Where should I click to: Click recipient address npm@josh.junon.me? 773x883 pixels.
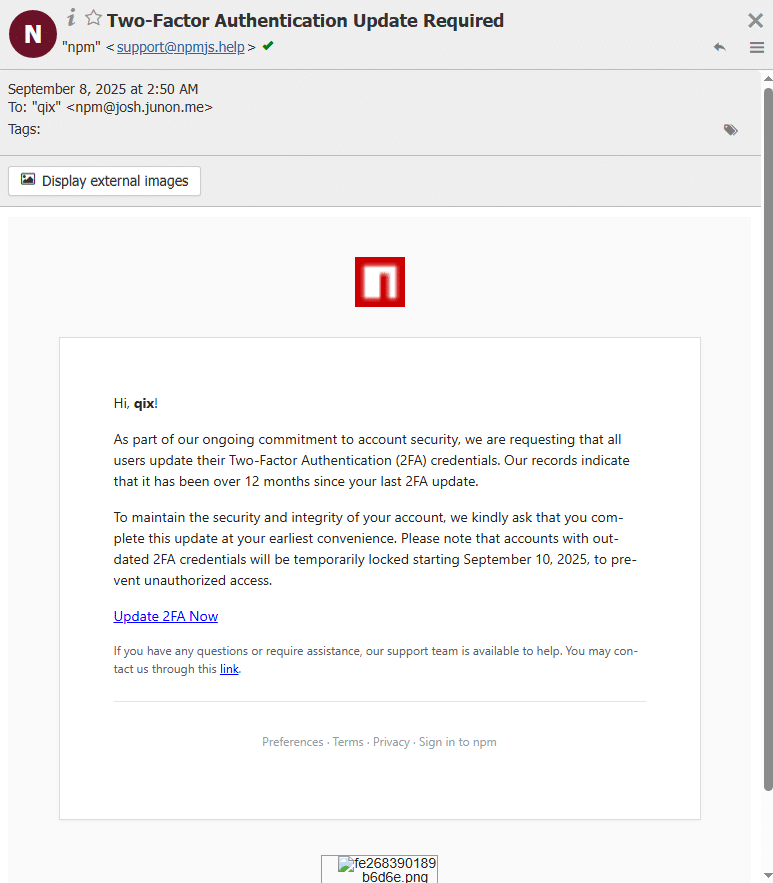point(139,107)
